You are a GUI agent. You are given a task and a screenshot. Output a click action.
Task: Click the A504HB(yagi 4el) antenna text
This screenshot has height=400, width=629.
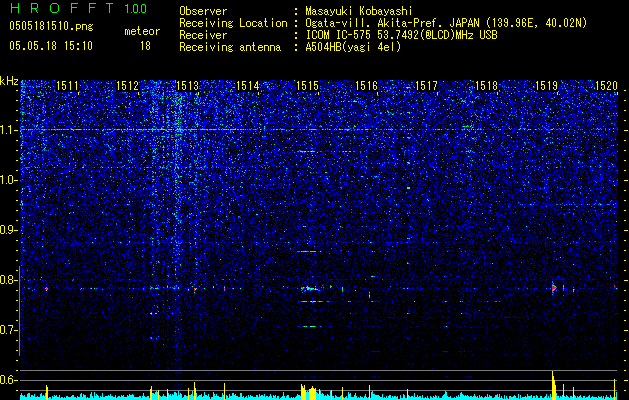point(353,47)
